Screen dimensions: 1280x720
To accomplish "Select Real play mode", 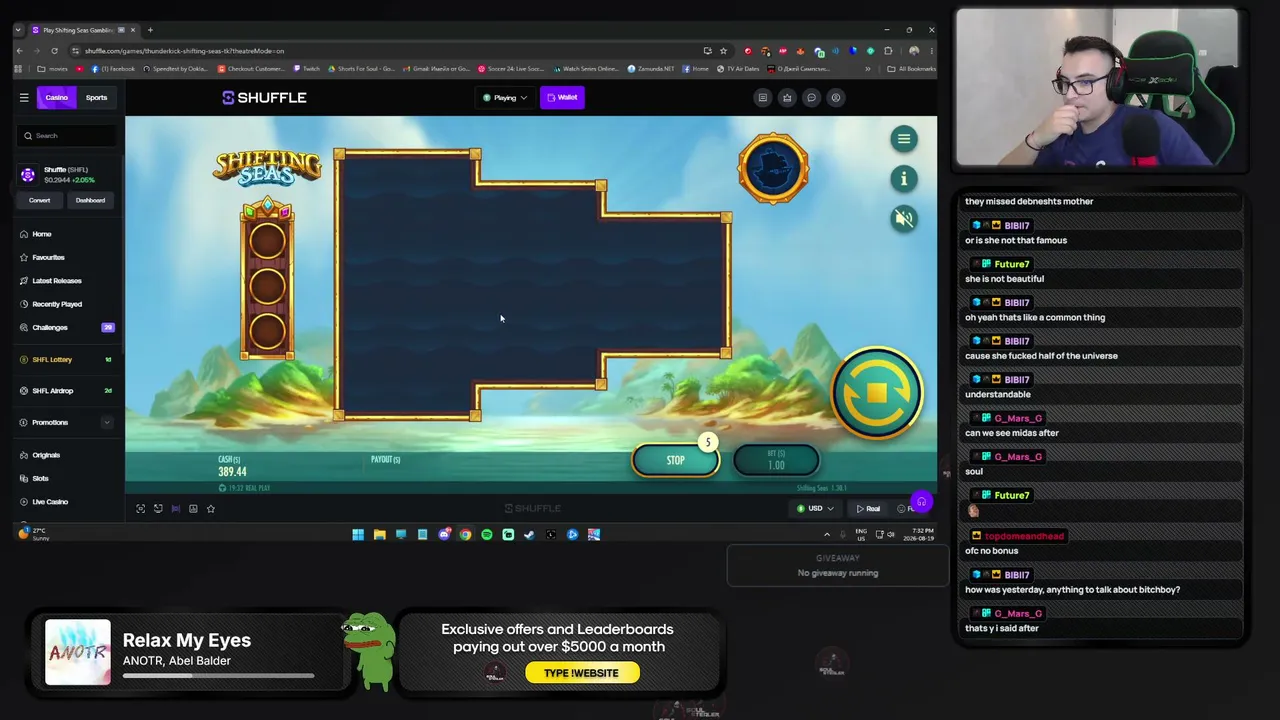I will point(868,509).
